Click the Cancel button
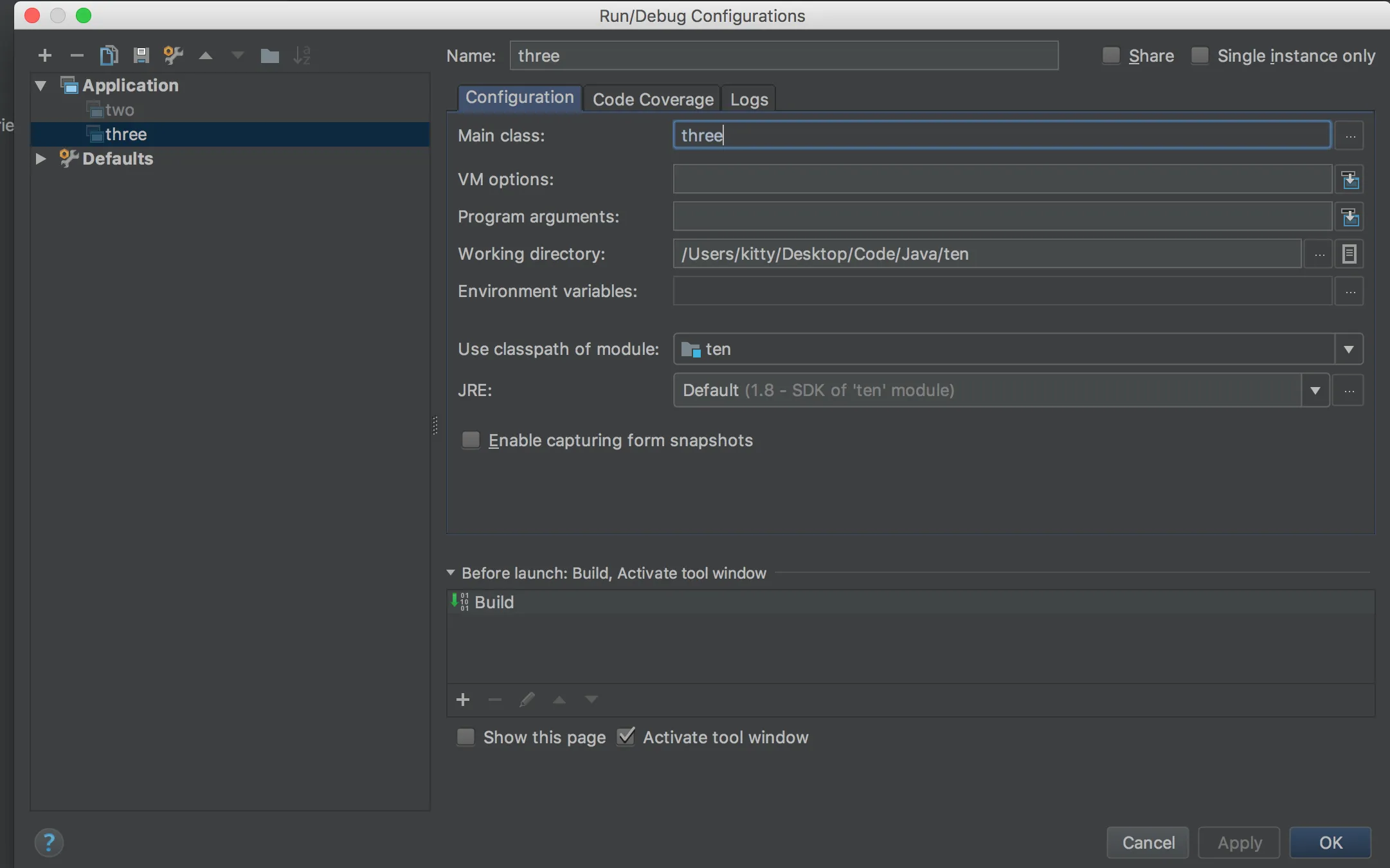The height and width of the screenshot is (868, 1390). 1148,842
